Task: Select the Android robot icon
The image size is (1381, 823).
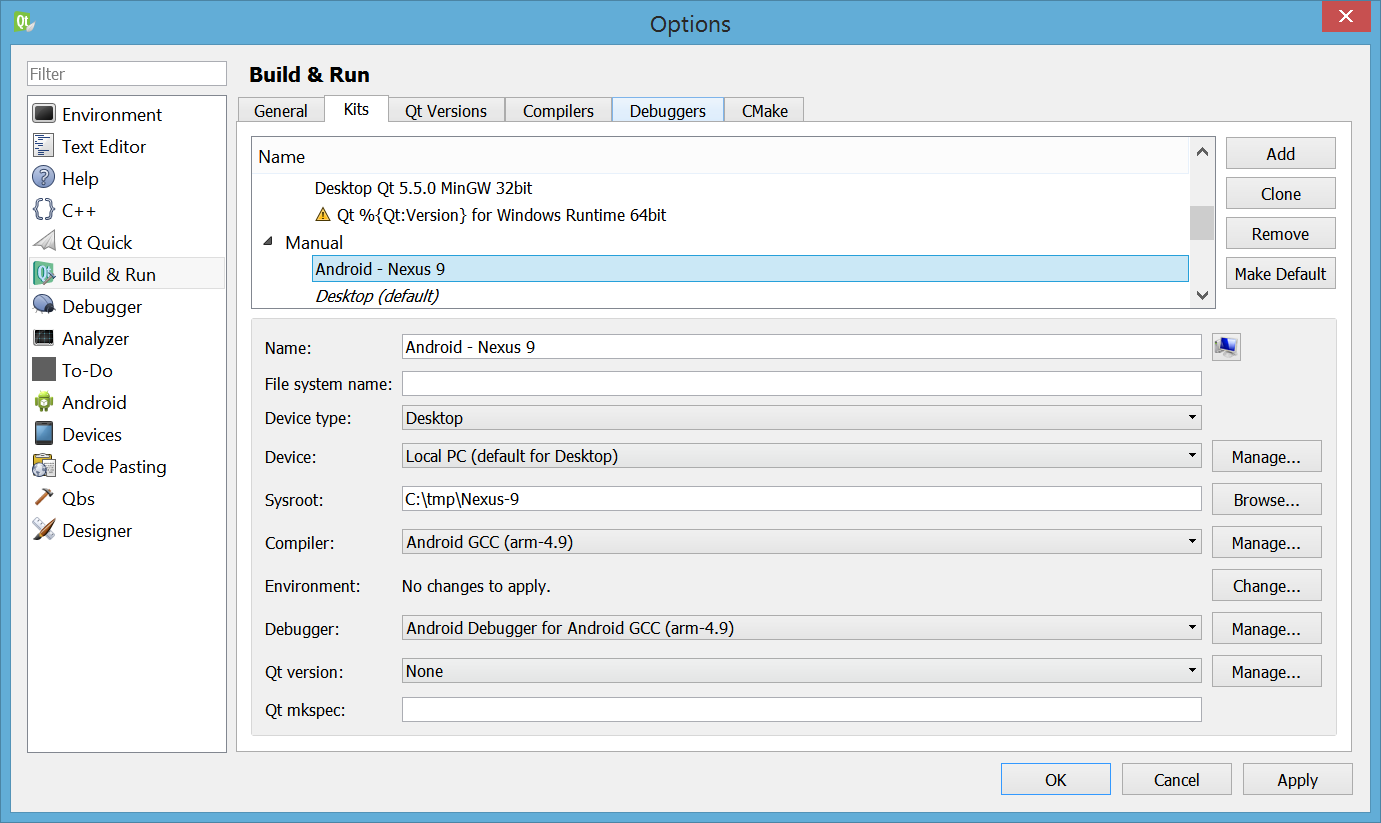Action: [44, 402]
